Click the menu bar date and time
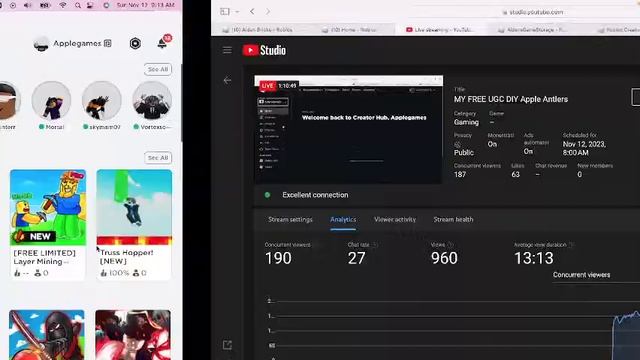 pyautogui.click(x=146, y=5)
